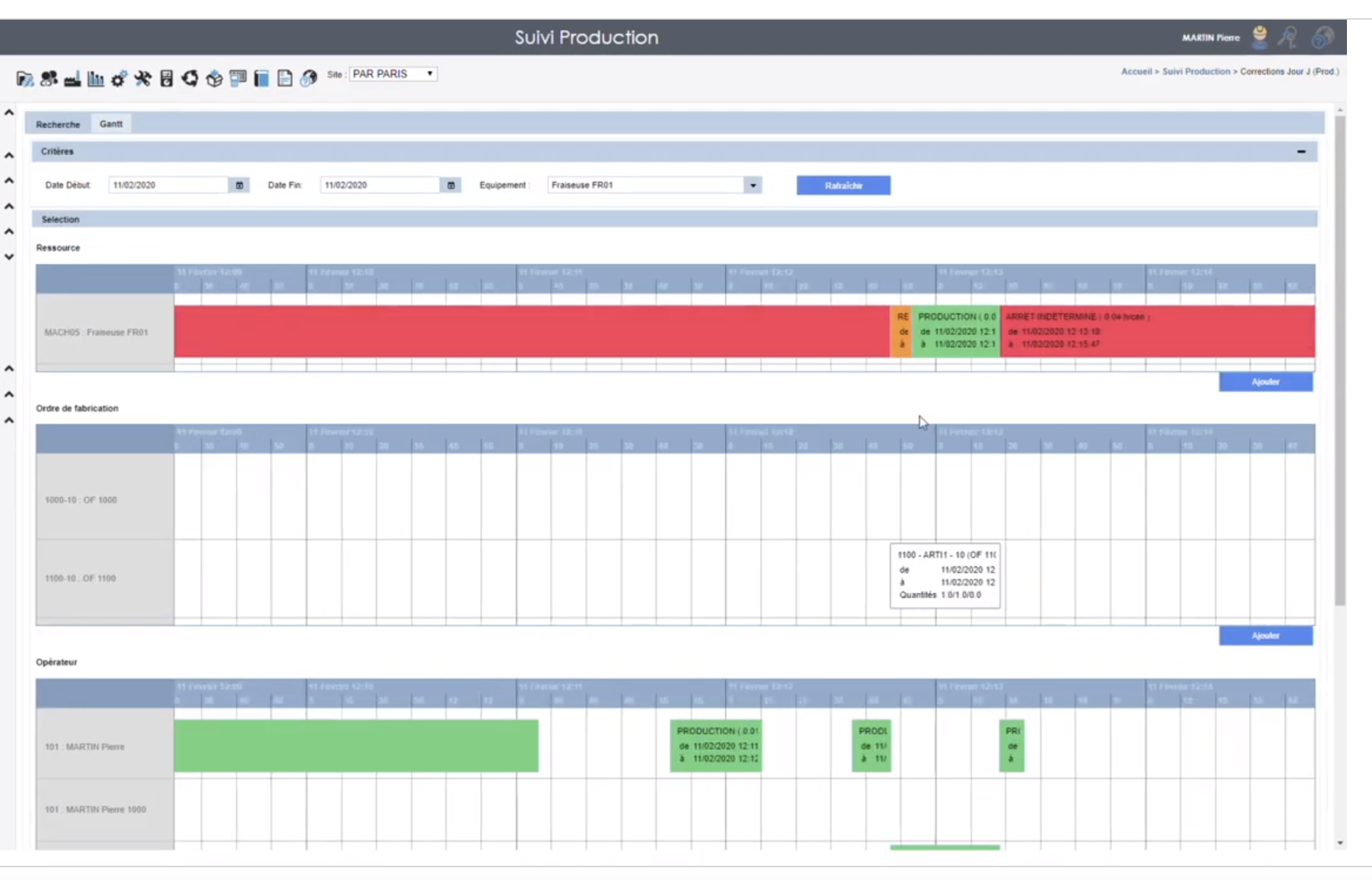Expand the Equipement Fraiseuse FR01 dropdown

pos(752,185)
